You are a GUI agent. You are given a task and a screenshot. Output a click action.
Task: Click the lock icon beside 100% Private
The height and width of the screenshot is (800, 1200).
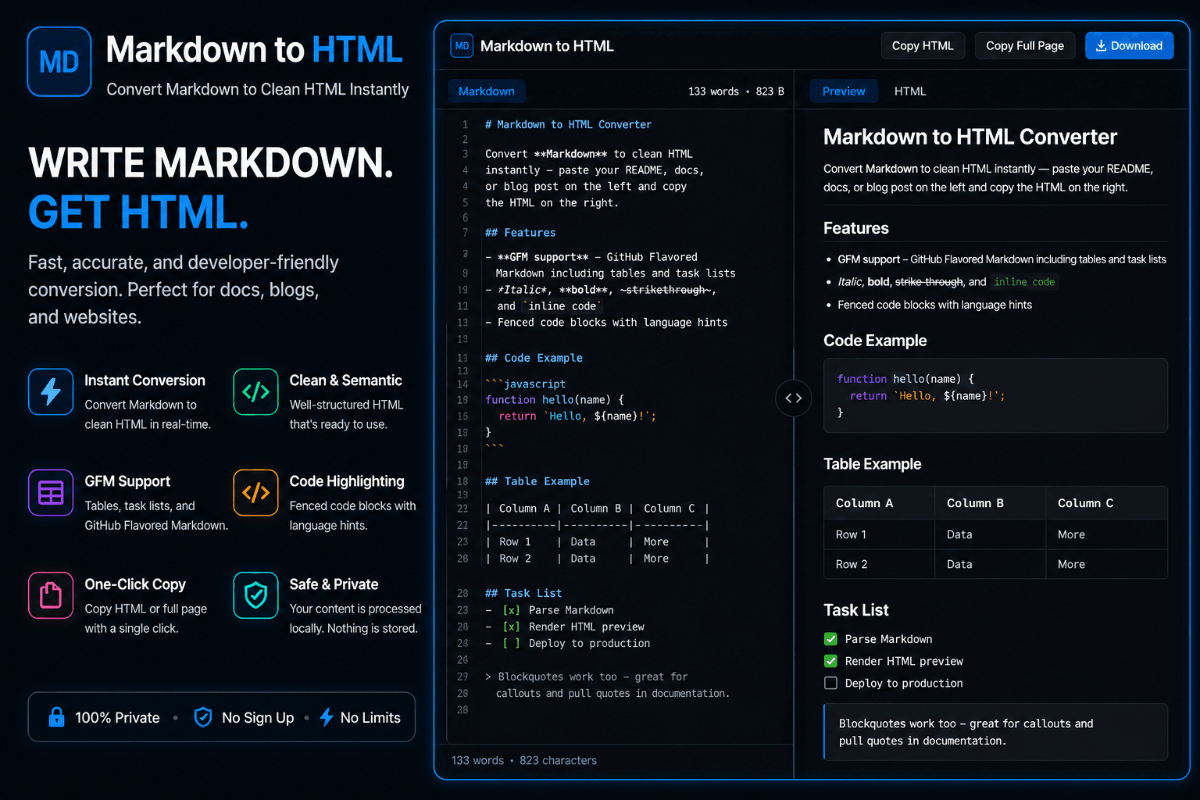tap(56, 717)
